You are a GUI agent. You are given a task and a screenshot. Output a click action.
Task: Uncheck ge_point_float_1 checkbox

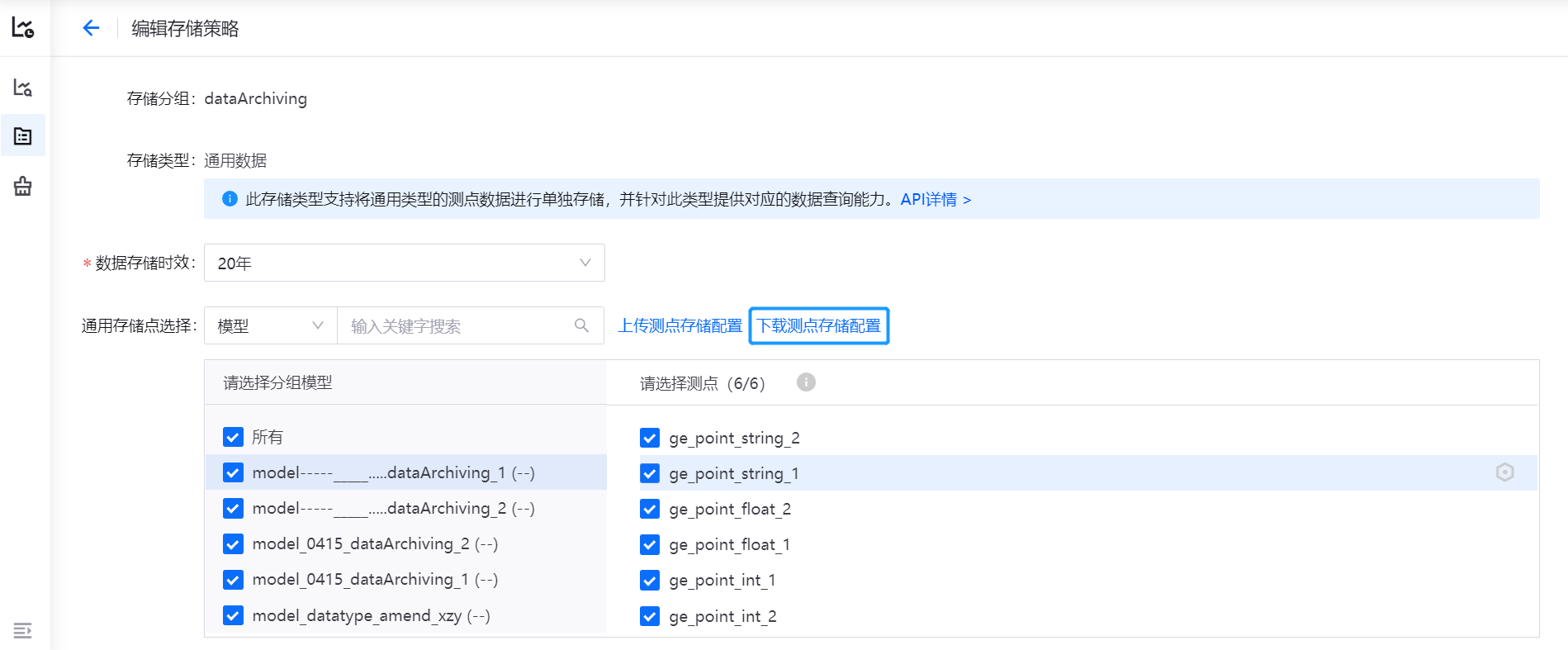tap(650, 544)
